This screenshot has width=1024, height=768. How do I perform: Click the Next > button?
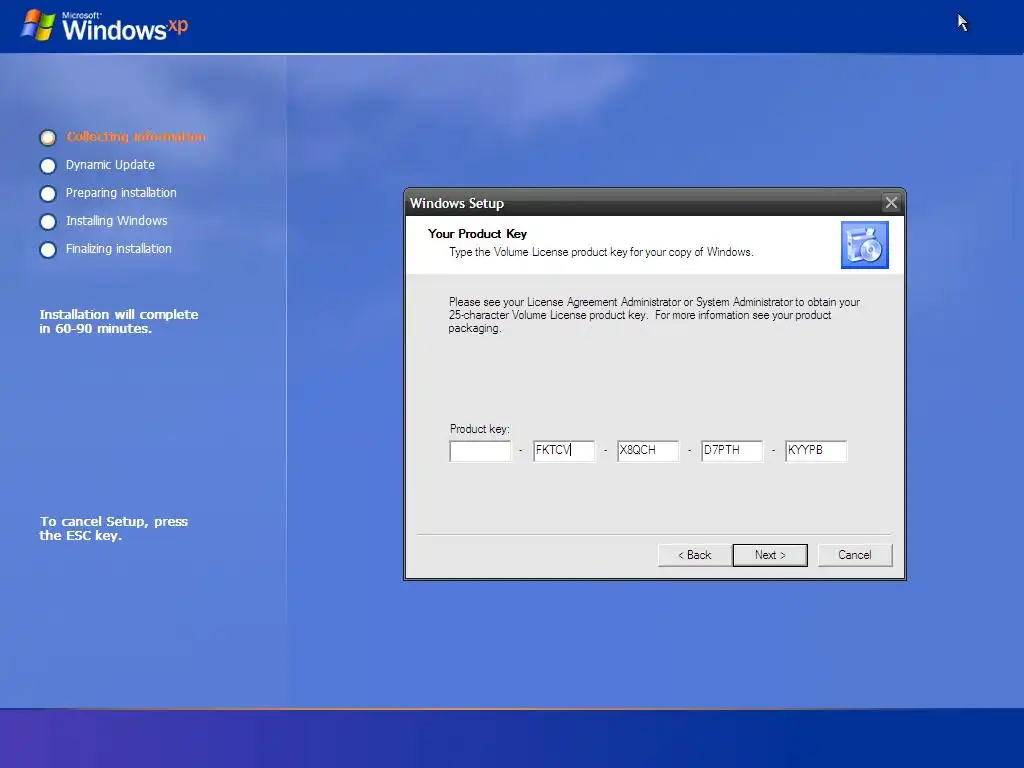(x=770, y=555)
